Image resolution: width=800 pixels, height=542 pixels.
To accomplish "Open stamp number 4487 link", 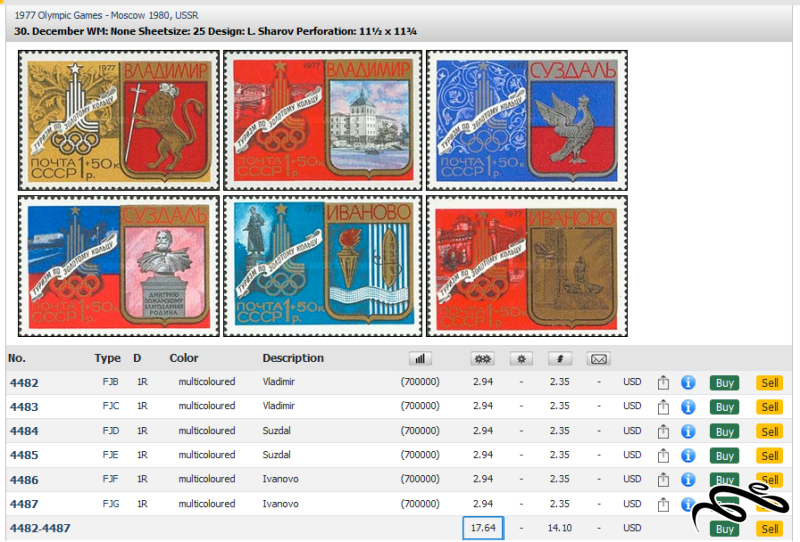I will [x=24, y=504].
